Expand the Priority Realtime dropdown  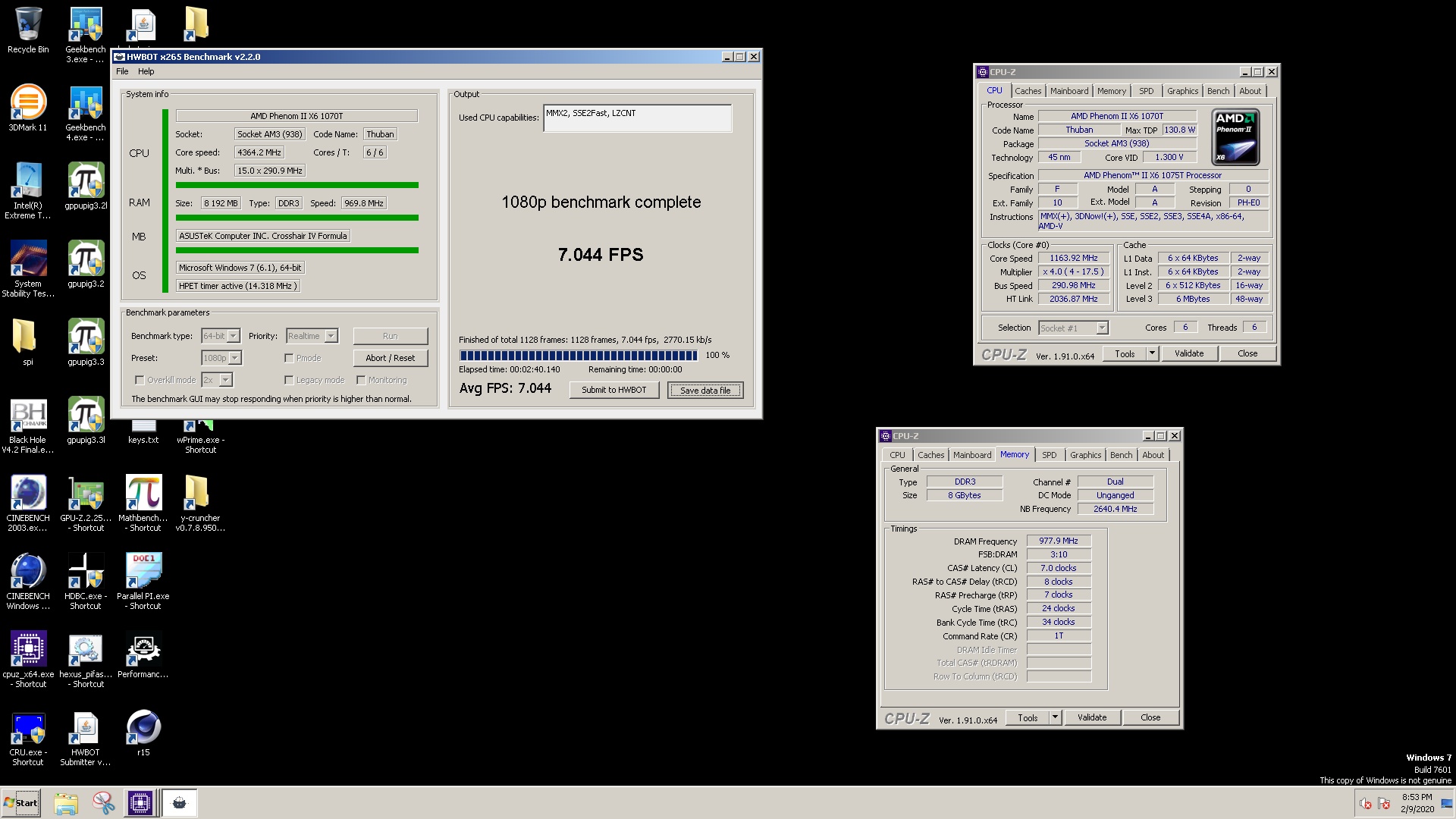point(331,336)
